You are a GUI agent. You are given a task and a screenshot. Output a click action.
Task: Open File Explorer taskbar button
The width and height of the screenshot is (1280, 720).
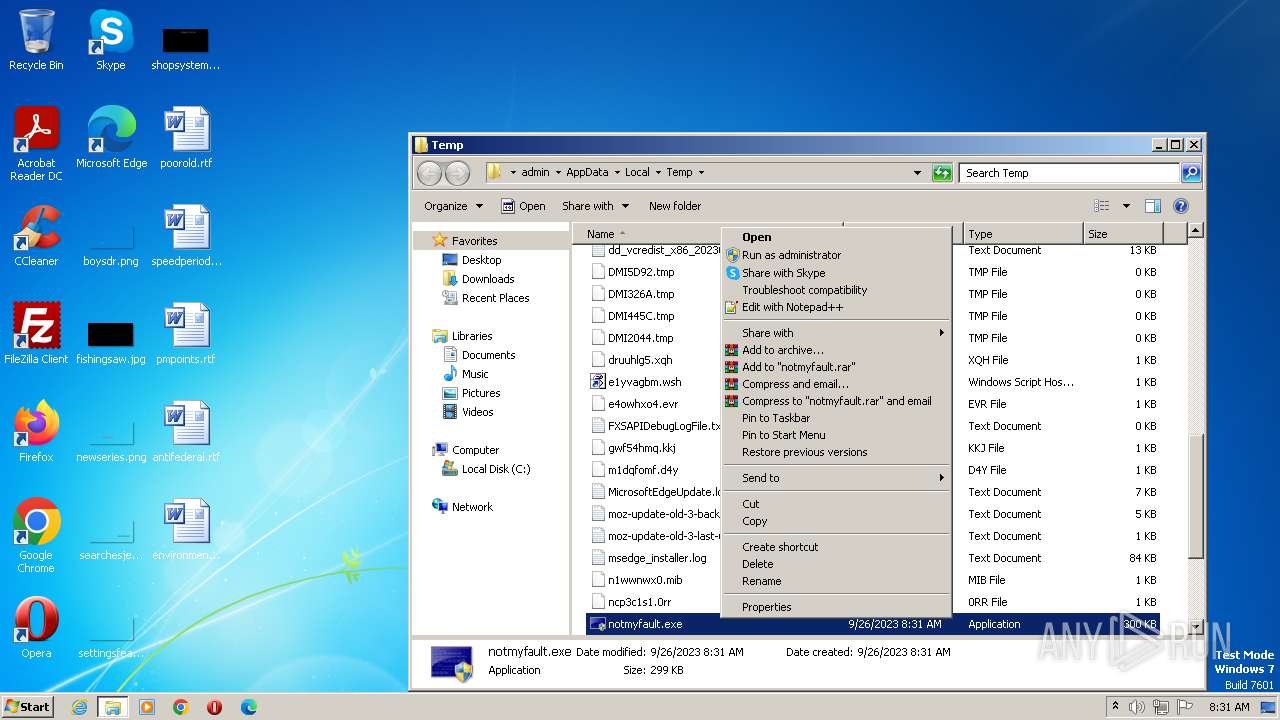(113, 707)
